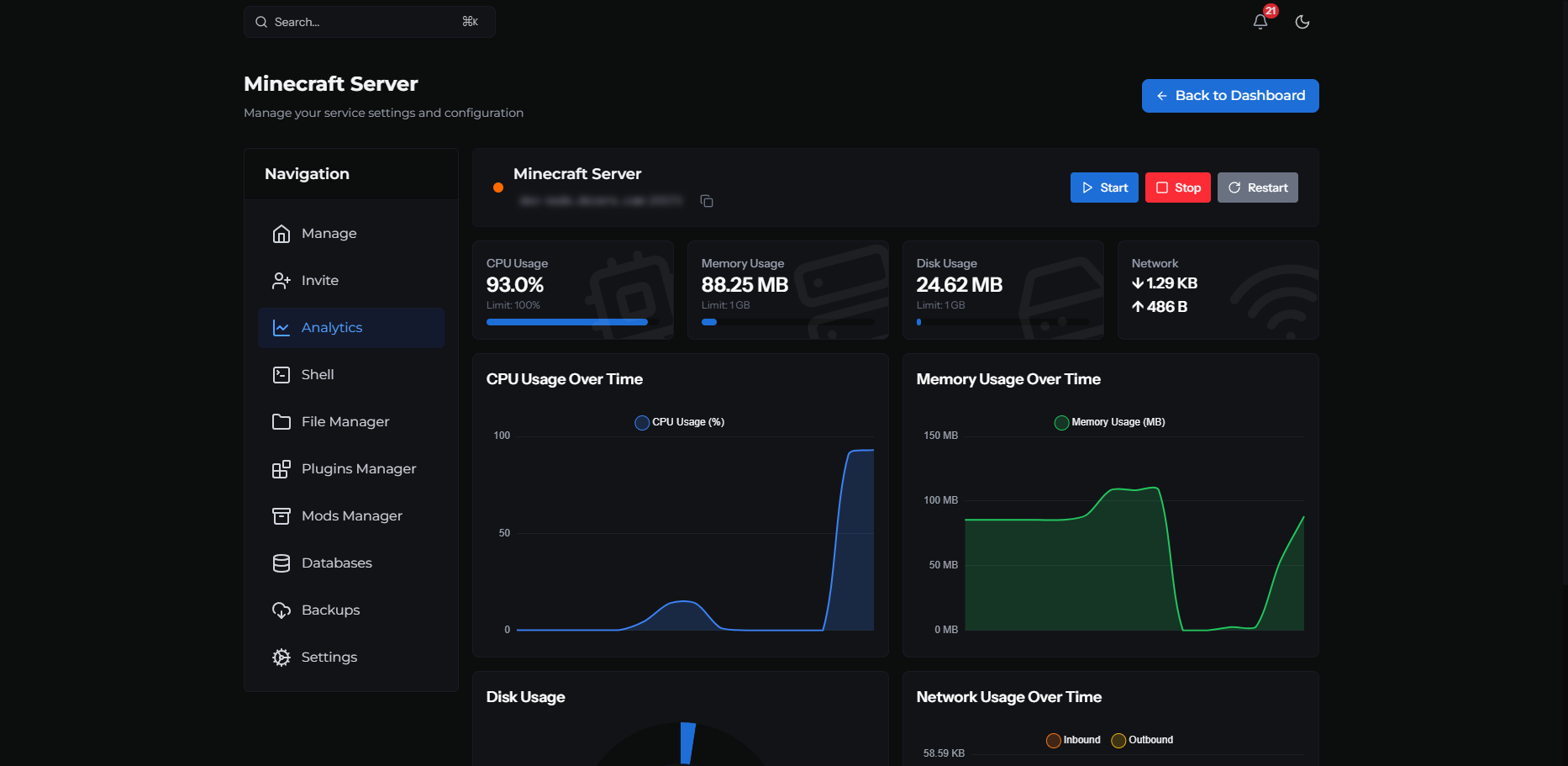Go Back to Dashboard
The height and width of the screenshot is (766, 1568).
click(x=1230, y=96)
